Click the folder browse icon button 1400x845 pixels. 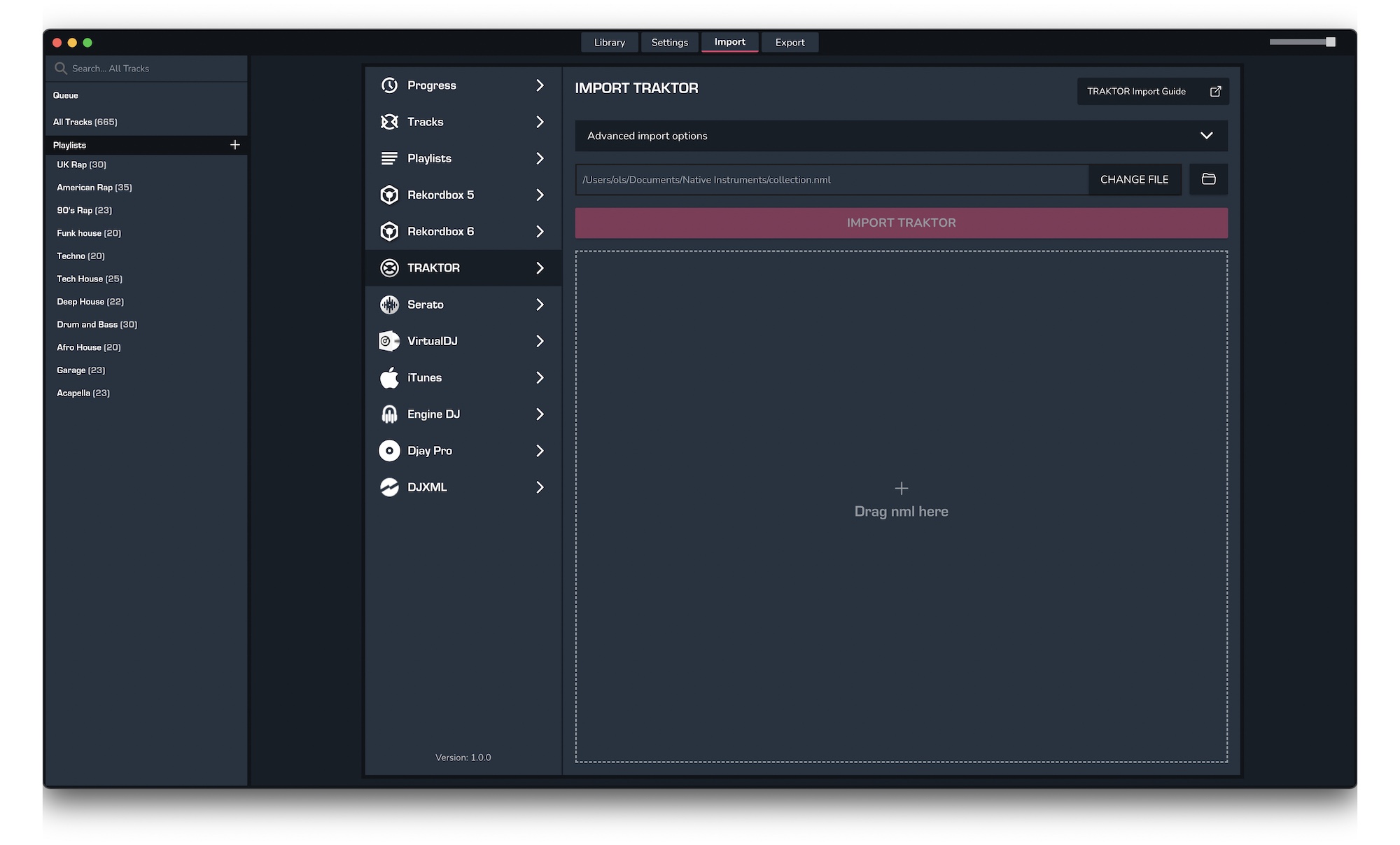1208,179
